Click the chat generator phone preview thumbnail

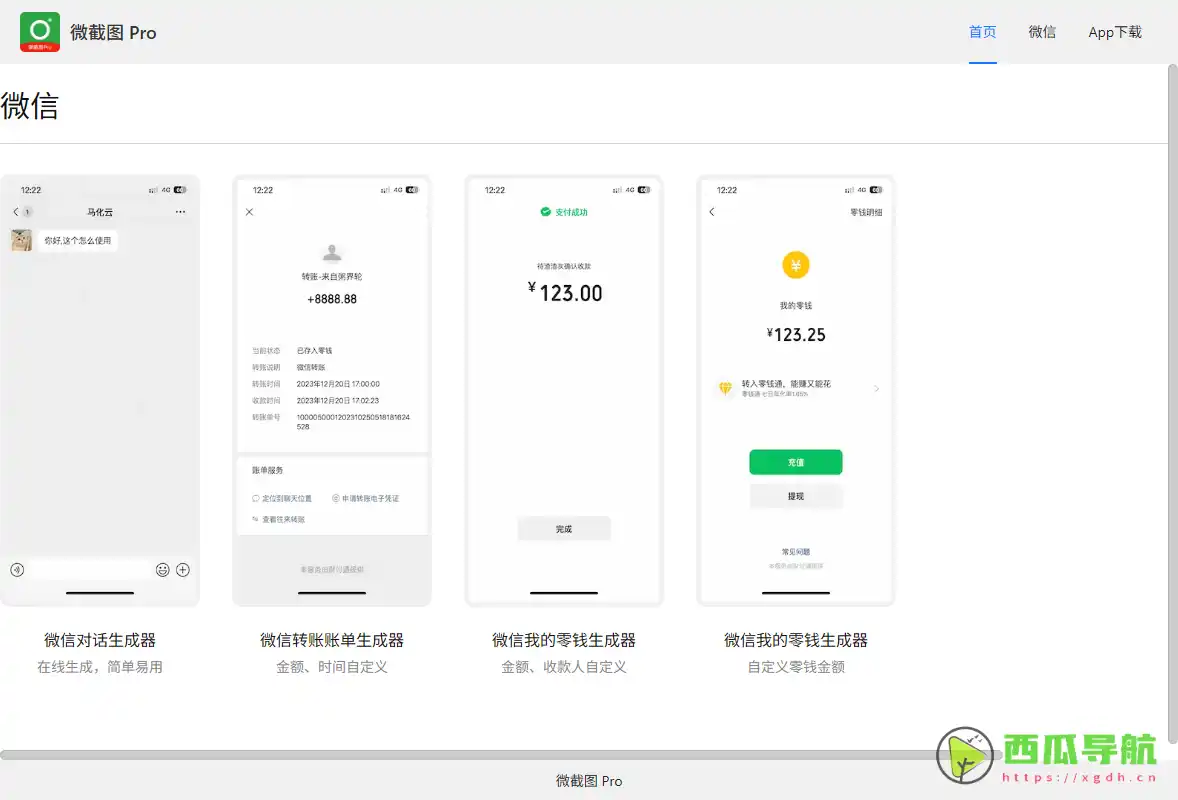(100, 391)
